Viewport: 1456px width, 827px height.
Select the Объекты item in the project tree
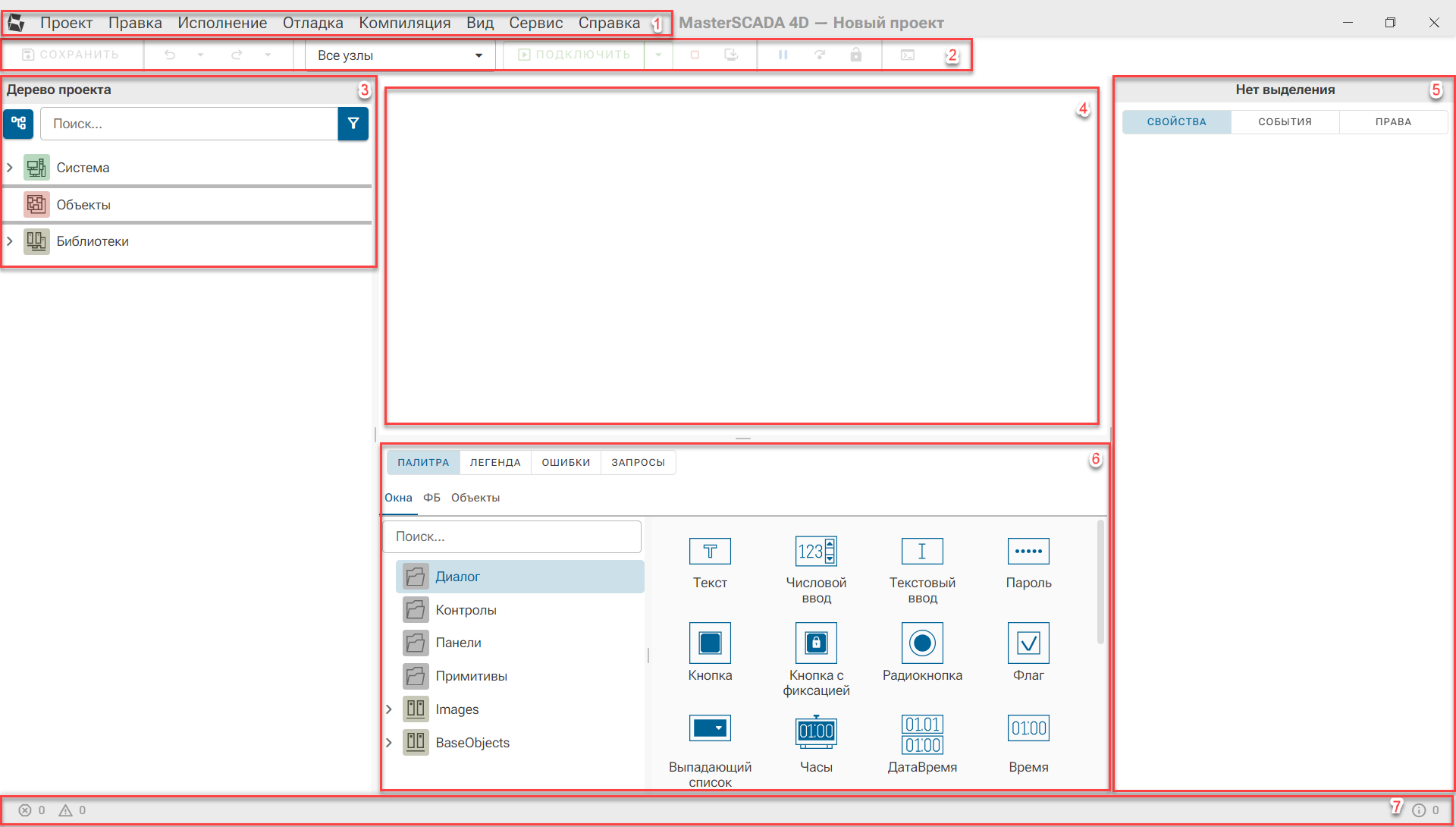coord(83,205)
